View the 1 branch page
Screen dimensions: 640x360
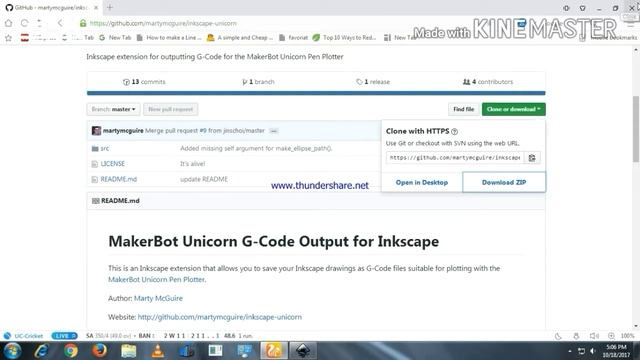click(258, 82)
